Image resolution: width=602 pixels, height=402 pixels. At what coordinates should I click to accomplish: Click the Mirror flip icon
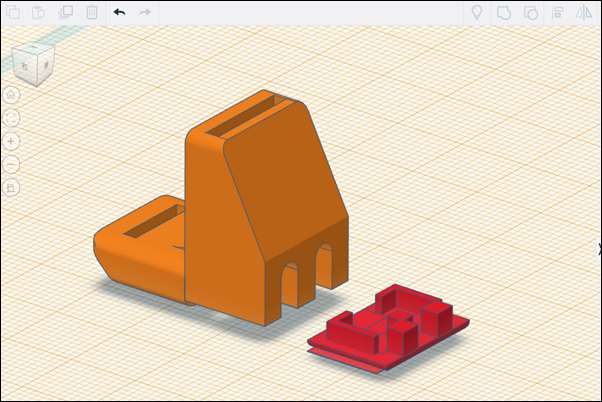click(x=584, y=12)
